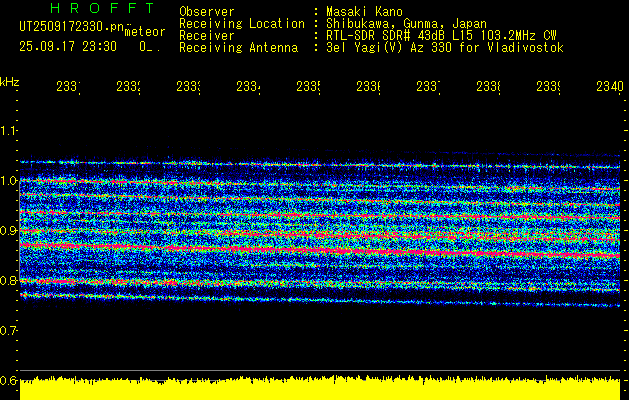Click the word meteor in header
The image size is (629, 400).
click(145, 32)
